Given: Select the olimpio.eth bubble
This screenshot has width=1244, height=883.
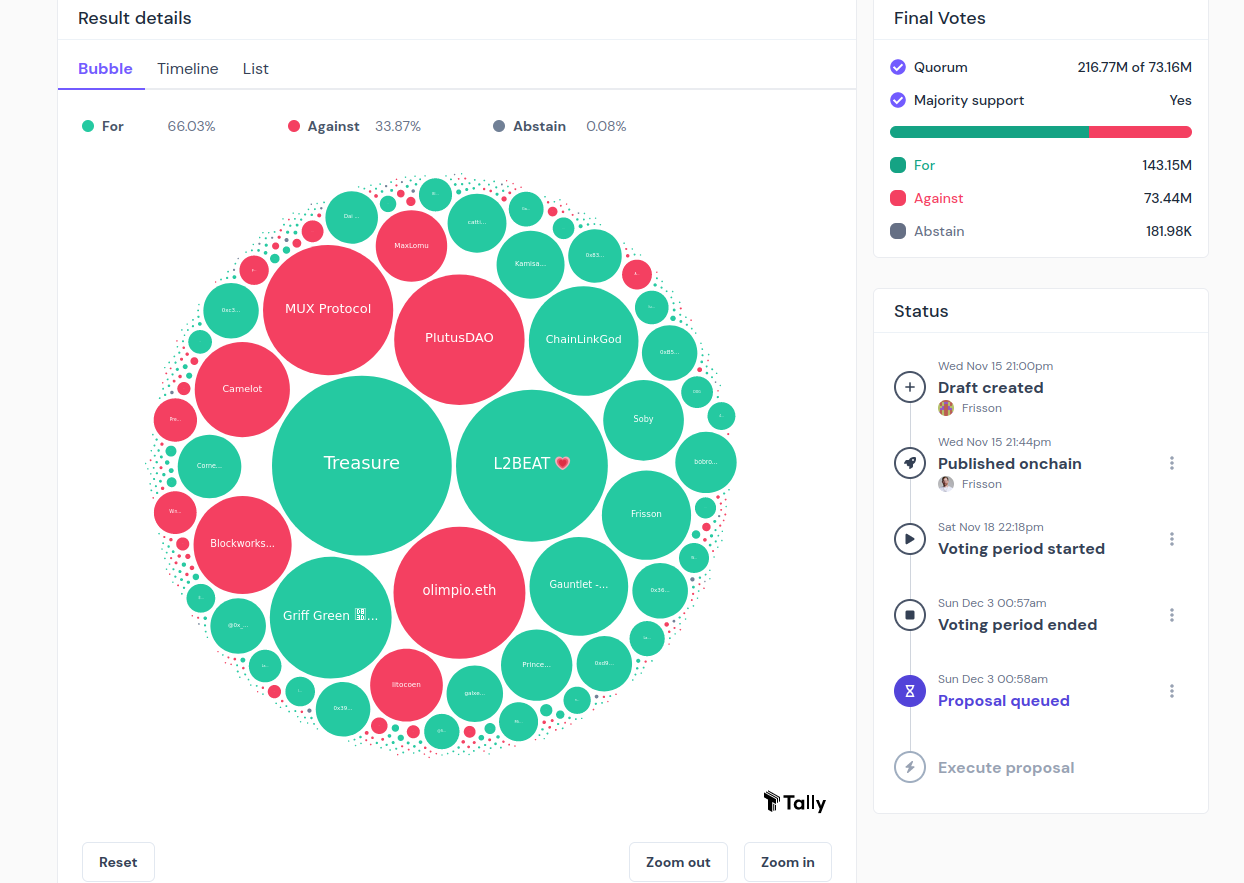Looking at the screenshot, I should pos(459,592).
